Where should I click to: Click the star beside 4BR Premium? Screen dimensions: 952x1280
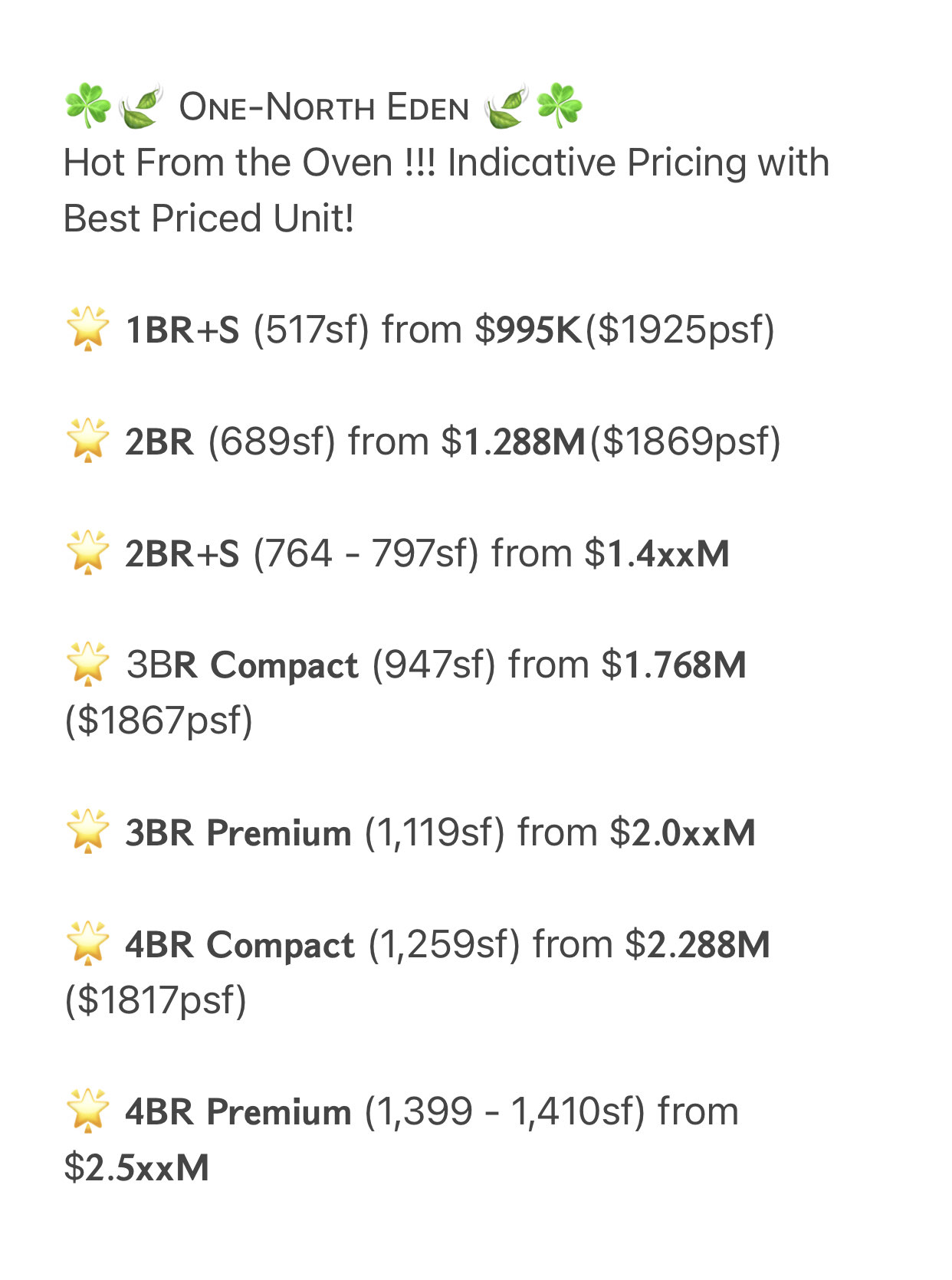tap(87, 1111)
